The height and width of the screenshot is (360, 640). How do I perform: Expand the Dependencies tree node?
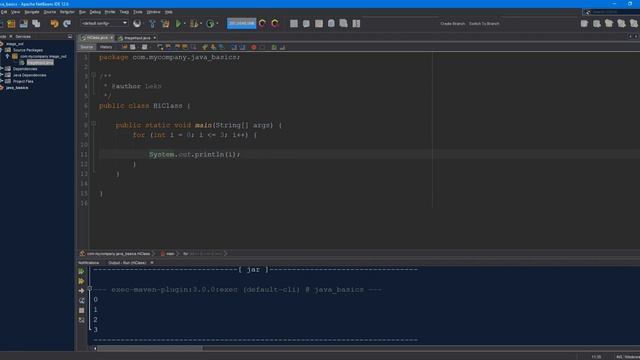coord(2,69)
